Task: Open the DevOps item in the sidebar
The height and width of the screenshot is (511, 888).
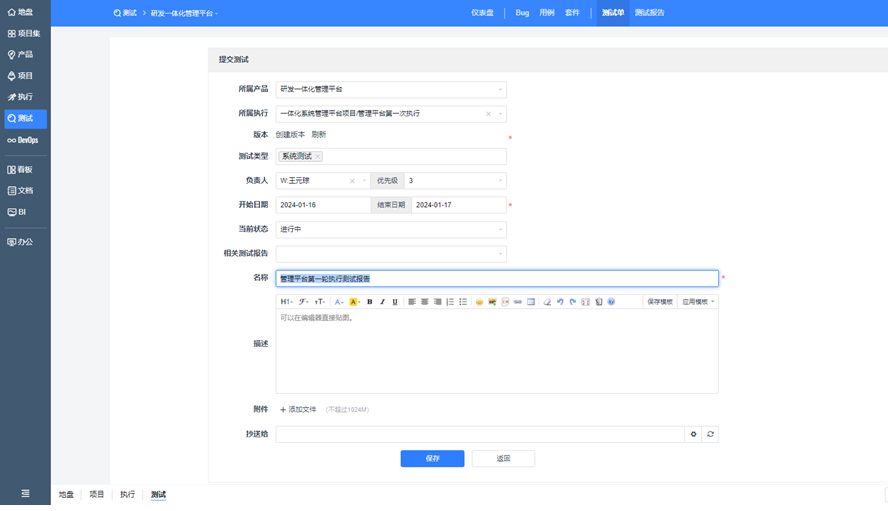Action: pyautogui.click(x=23, y=140)
